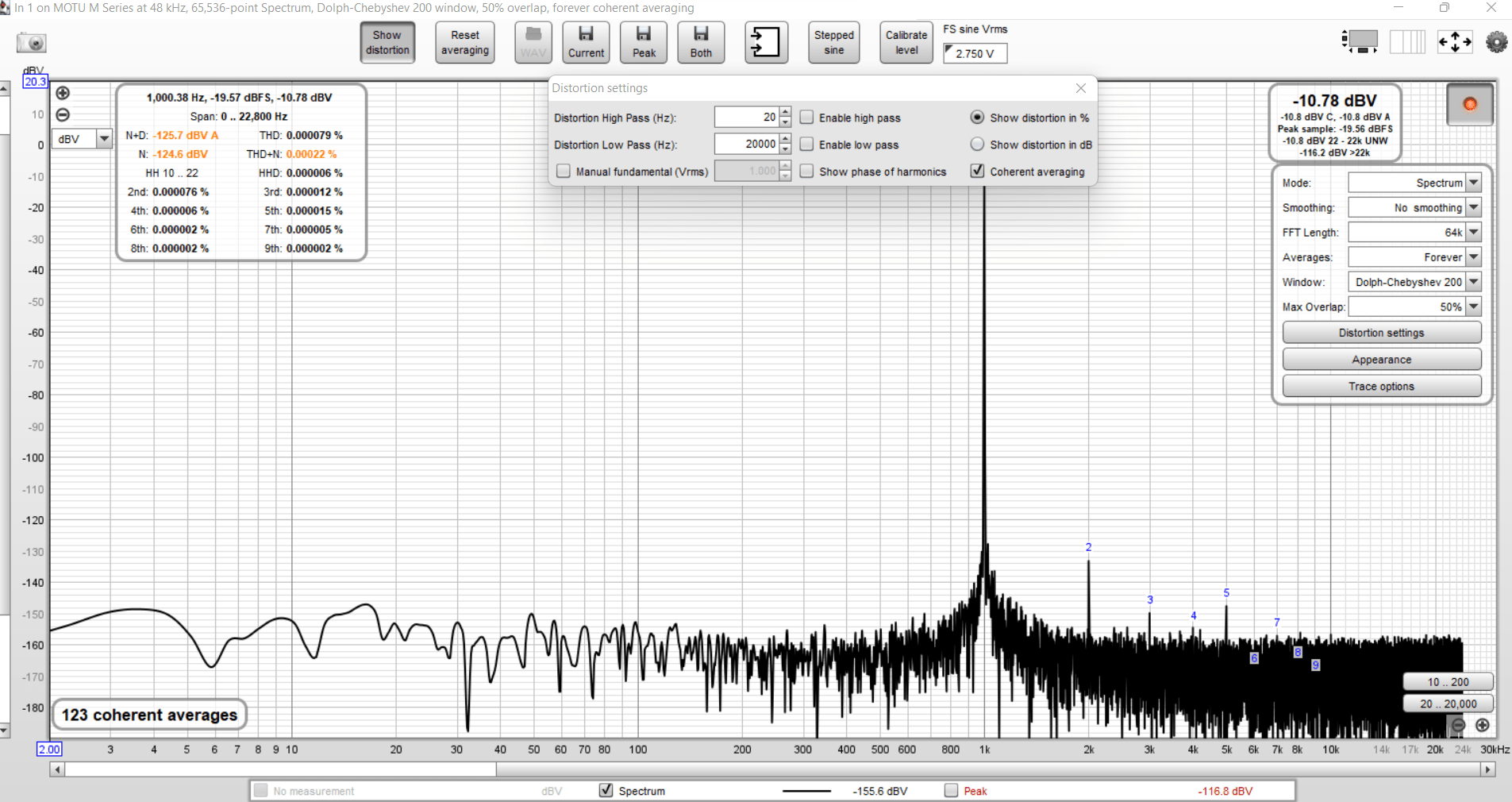Toggle No measurement trace checkbox
The width and height of the screenshot is (1512, 802).
[x=260, y=790]
